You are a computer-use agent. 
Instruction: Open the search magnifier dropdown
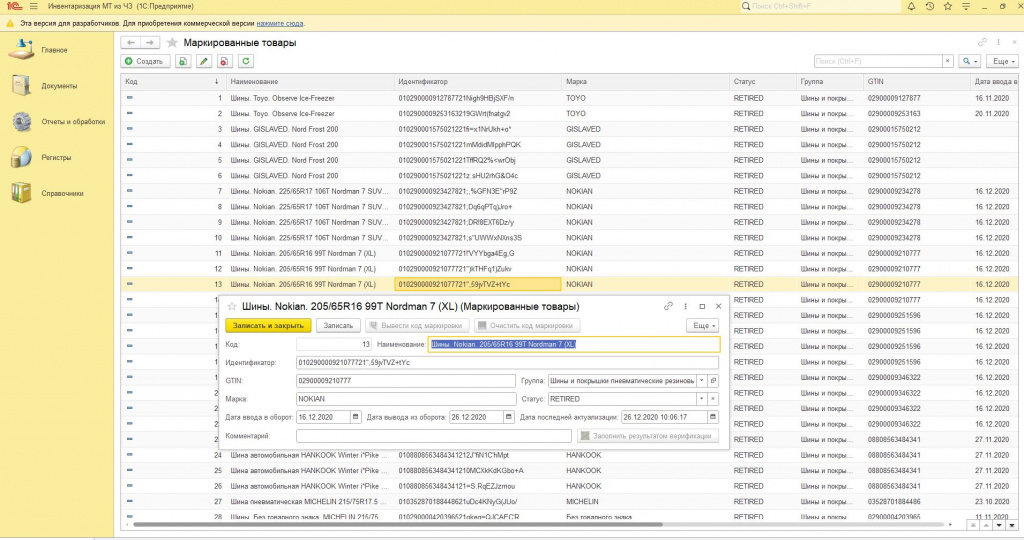pyautogui.click(x=969, y=61)
